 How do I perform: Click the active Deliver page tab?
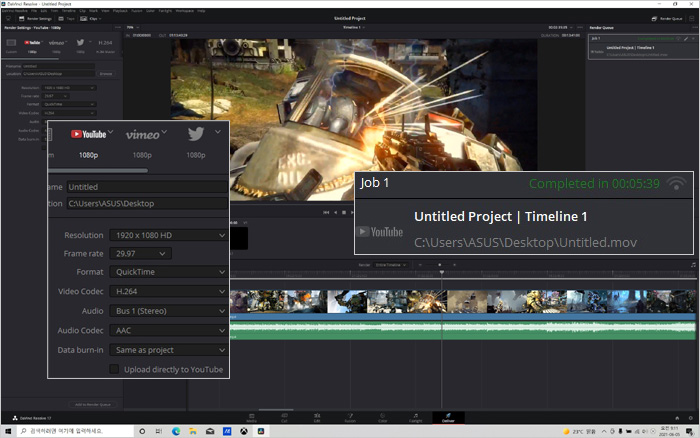click(448, 418)
